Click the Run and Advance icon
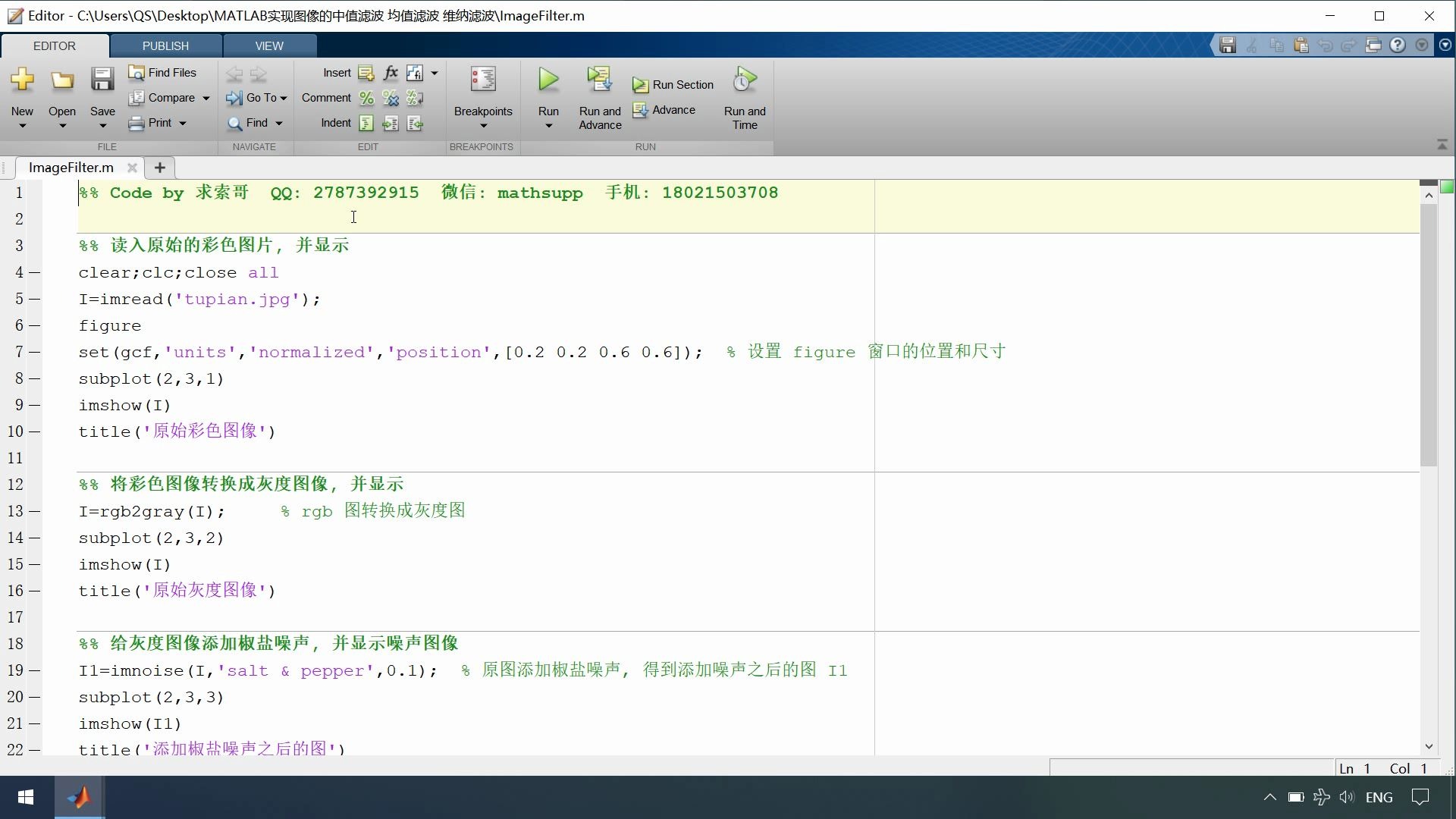The height and width of the screenshot is (819, 1456). pos(599,80)
